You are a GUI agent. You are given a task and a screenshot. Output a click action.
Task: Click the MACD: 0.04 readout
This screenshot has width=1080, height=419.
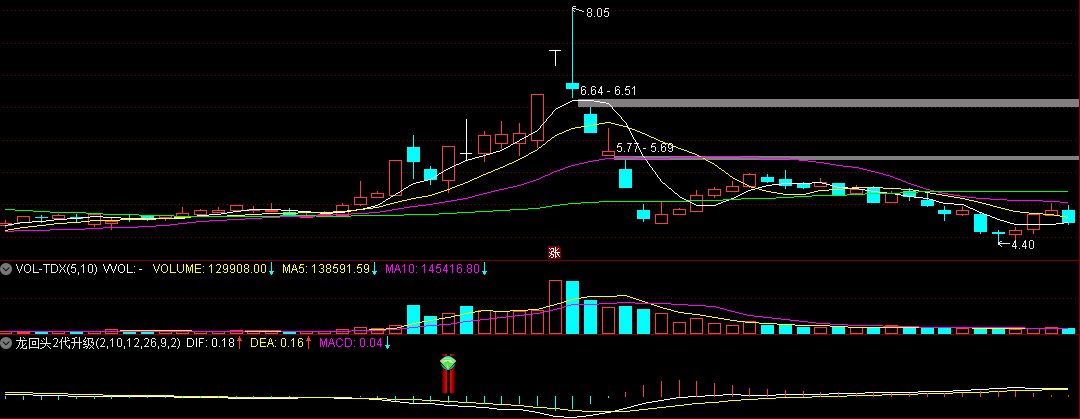[349, 343]
